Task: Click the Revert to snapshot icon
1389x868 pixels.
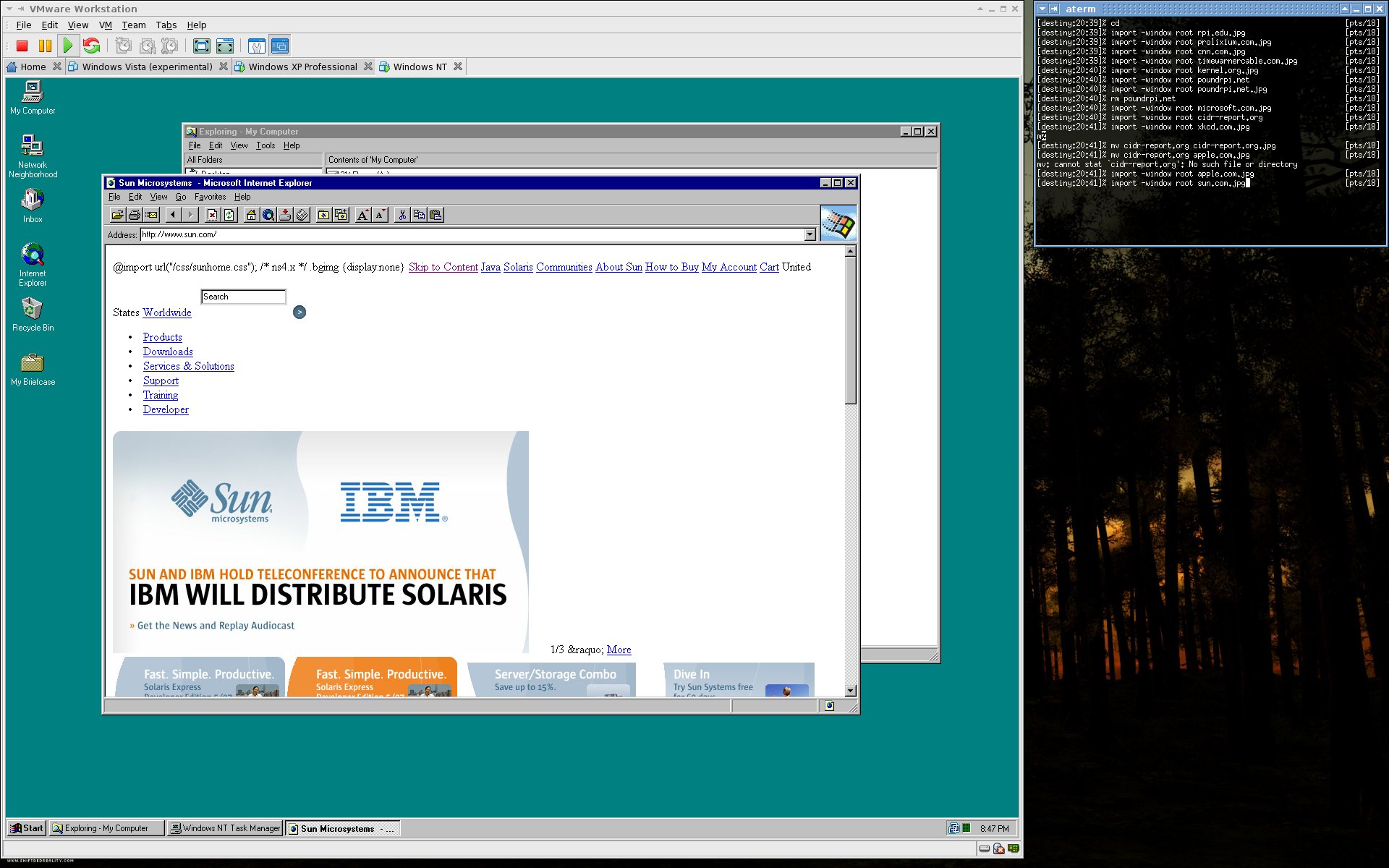Action: pos(147,46)
